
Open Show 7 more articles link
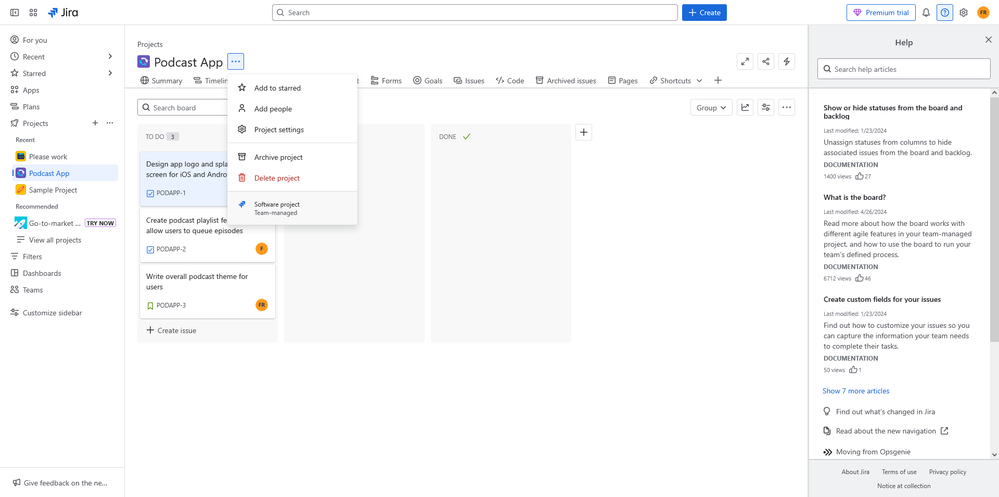coord(855,391)
